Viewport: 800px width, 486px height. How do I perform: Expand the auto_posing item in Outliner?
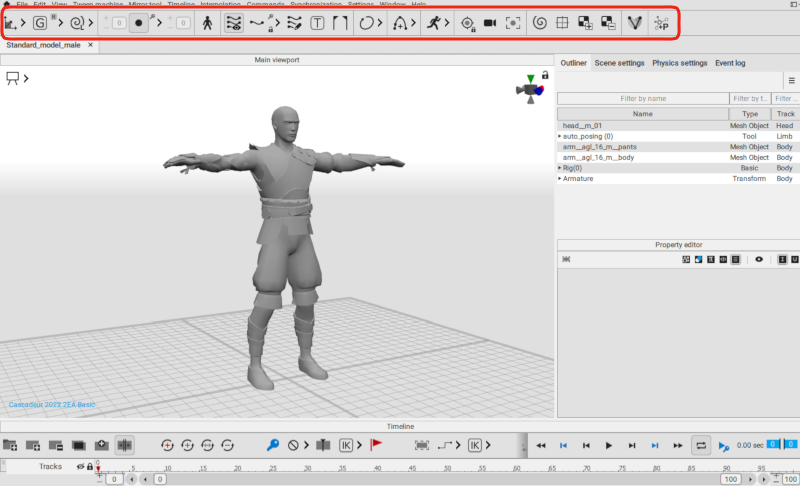tap(560, 136)
